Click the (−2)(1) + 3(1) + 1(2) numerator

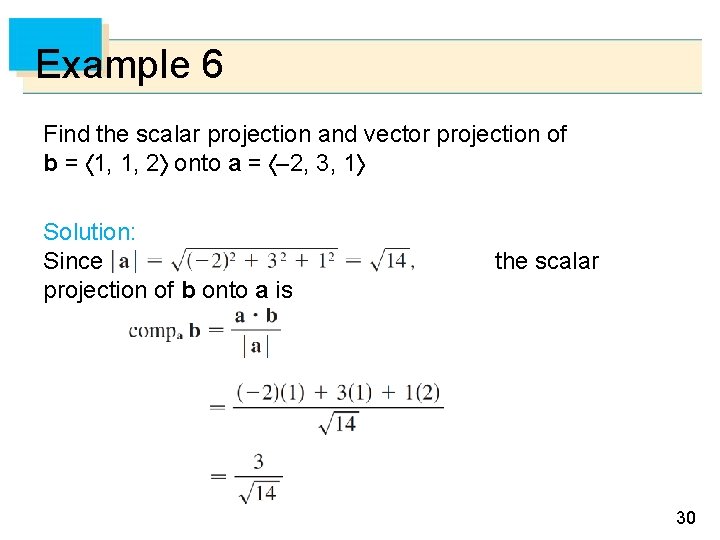pyautogui.click(x=339, y=392)
